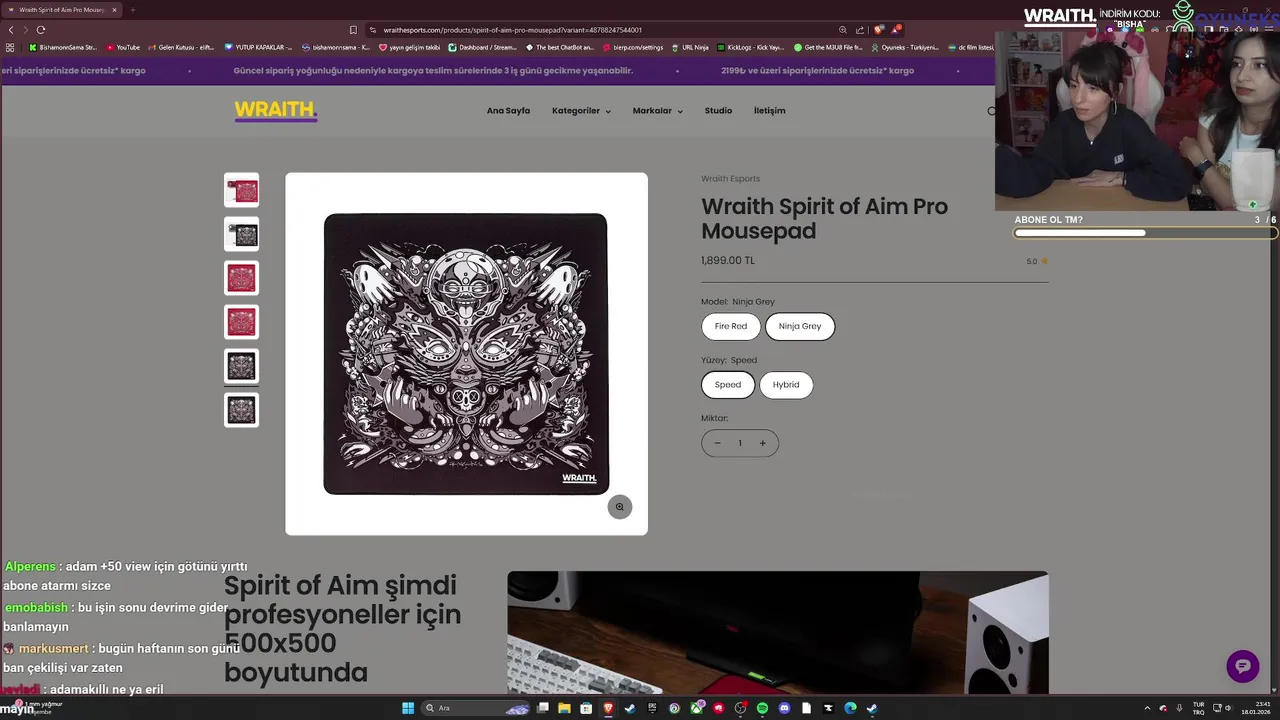Viewport: 1280px width, 720px height.
Task: Select the Fire Red model option
Action: click(x=731, y=326)
